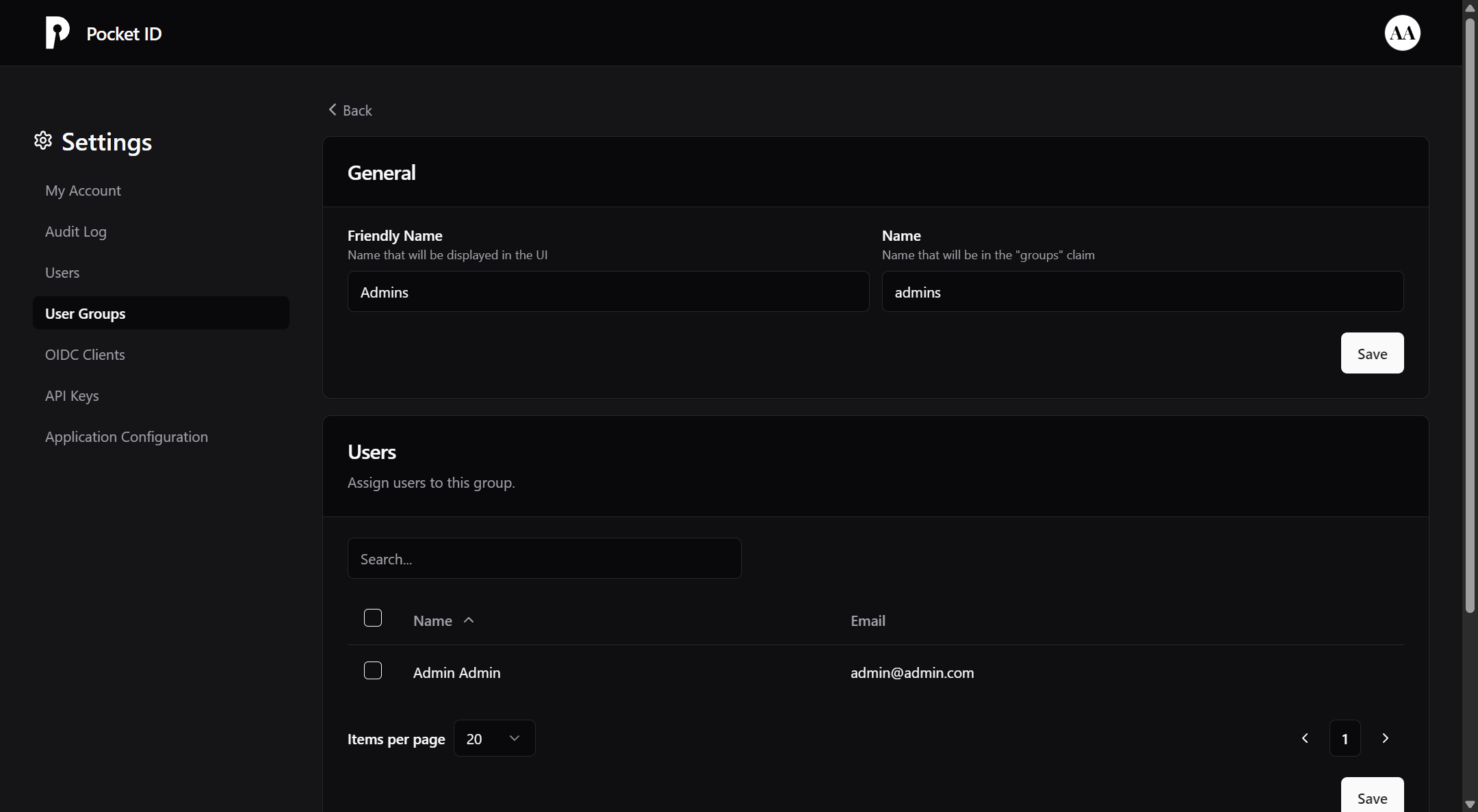This screenshot has width=1478, height=812.
Task: Click the Back chevron arrow
Action: coord(333,109)
